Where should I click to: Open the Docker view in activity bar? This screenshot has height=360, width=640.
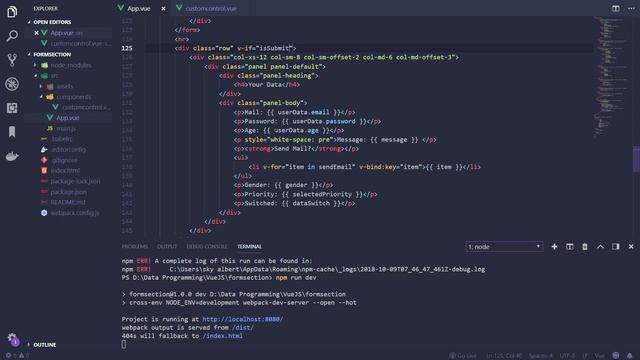point(12,156)
